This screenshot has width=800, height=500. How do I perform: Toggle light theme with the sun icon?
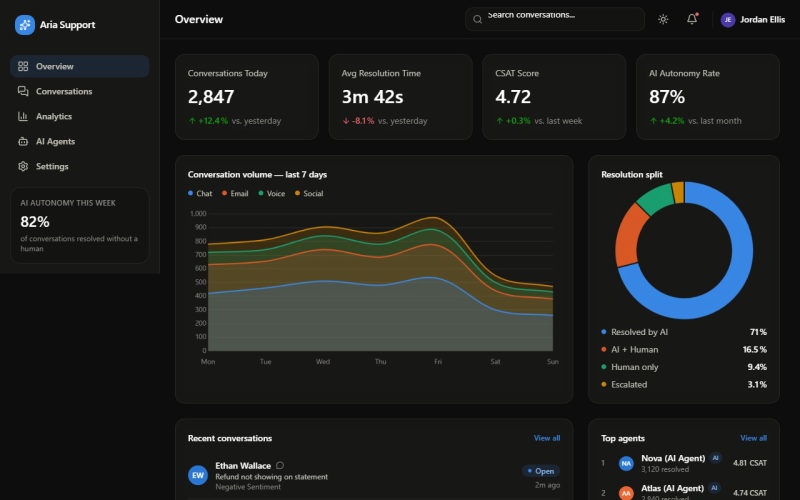(x=663, y=19)
